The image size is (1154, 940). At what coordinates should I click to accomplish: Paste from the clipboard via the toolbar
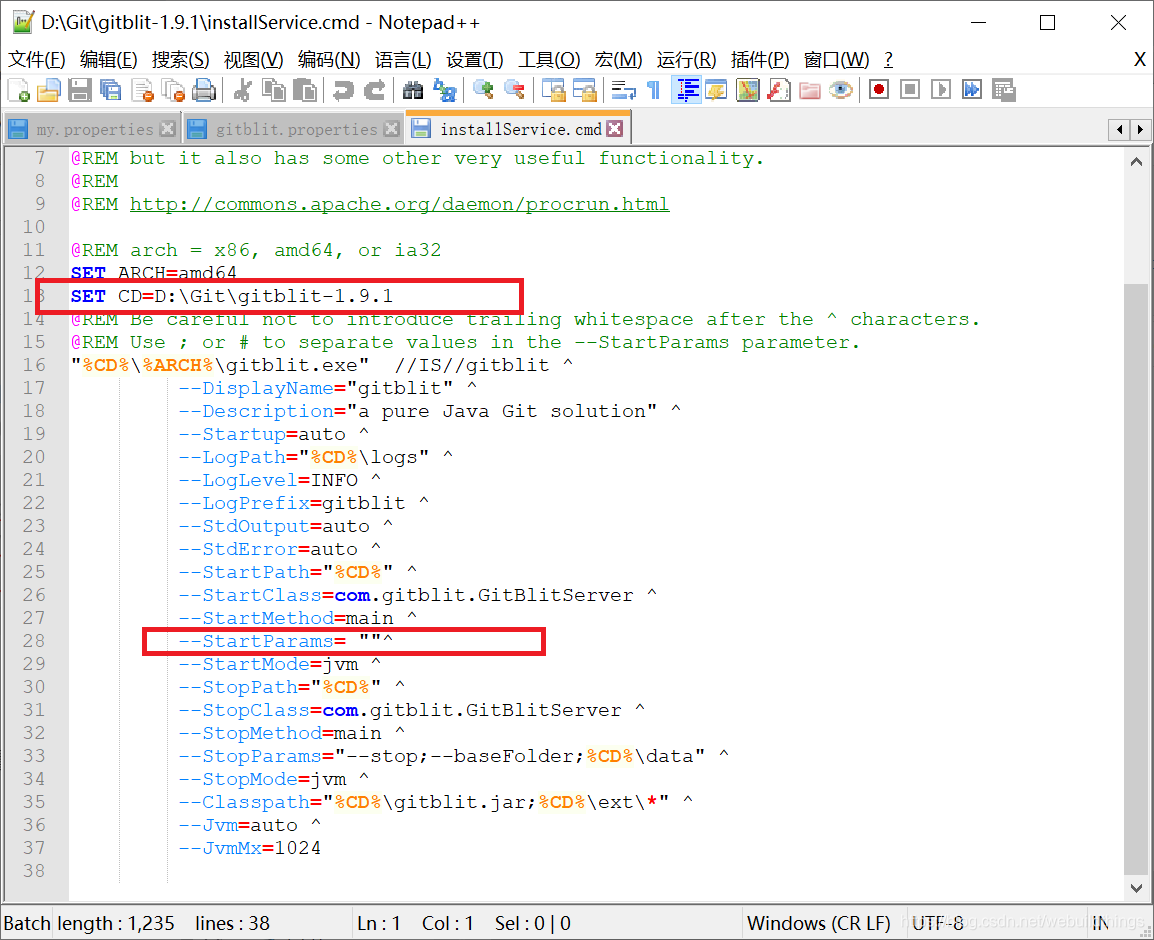click(305, 90)
